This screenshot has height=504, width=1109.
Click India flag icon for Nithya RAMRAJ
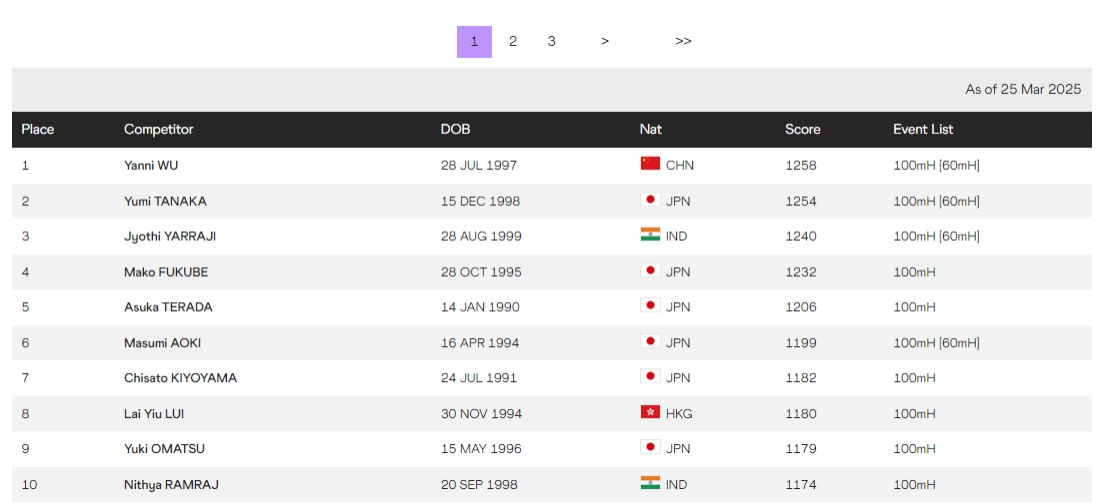650,484
